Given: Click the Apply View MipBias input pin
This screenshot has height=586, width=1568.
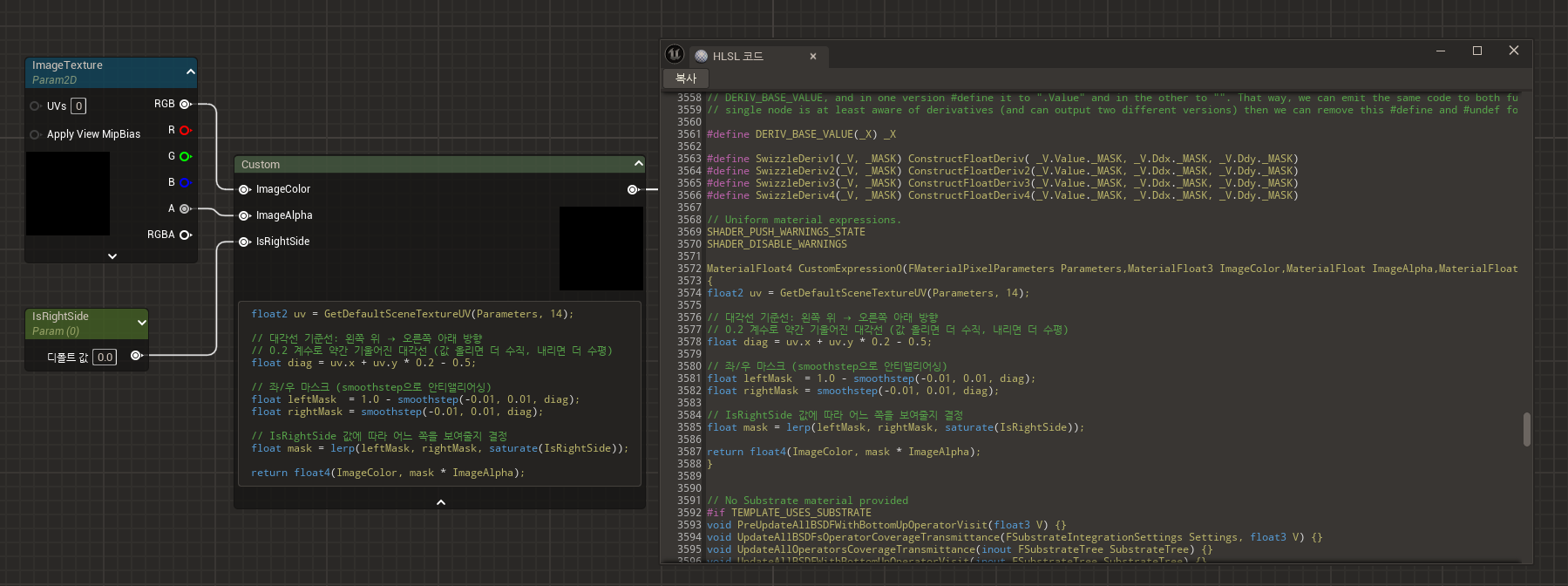Looking at the screenshot, I should pos(35,134).
